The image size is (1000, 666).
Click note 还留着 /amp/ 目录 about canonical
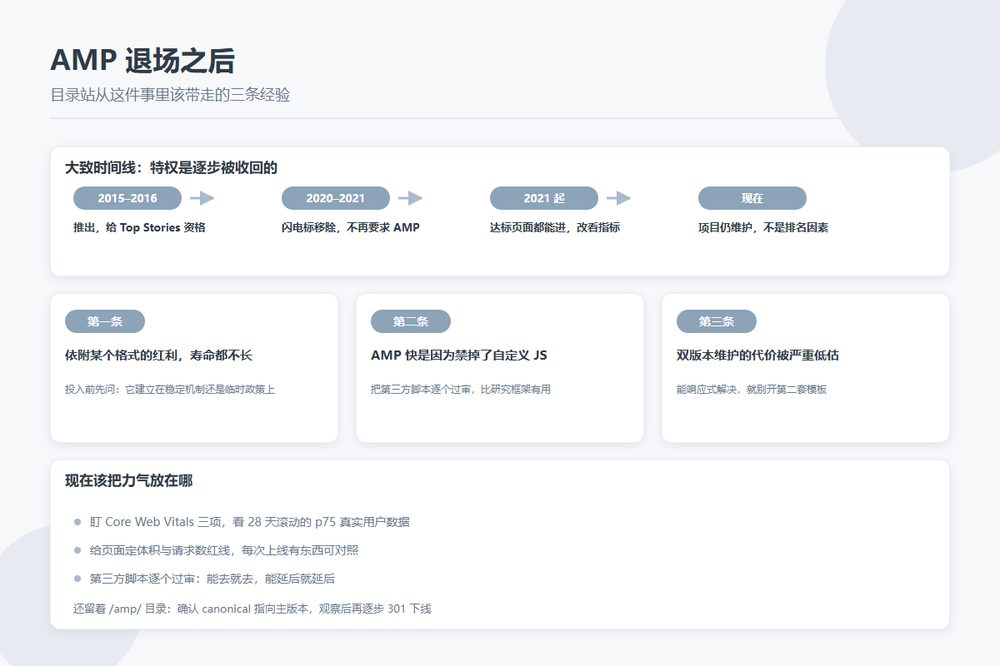pos(252,609)
